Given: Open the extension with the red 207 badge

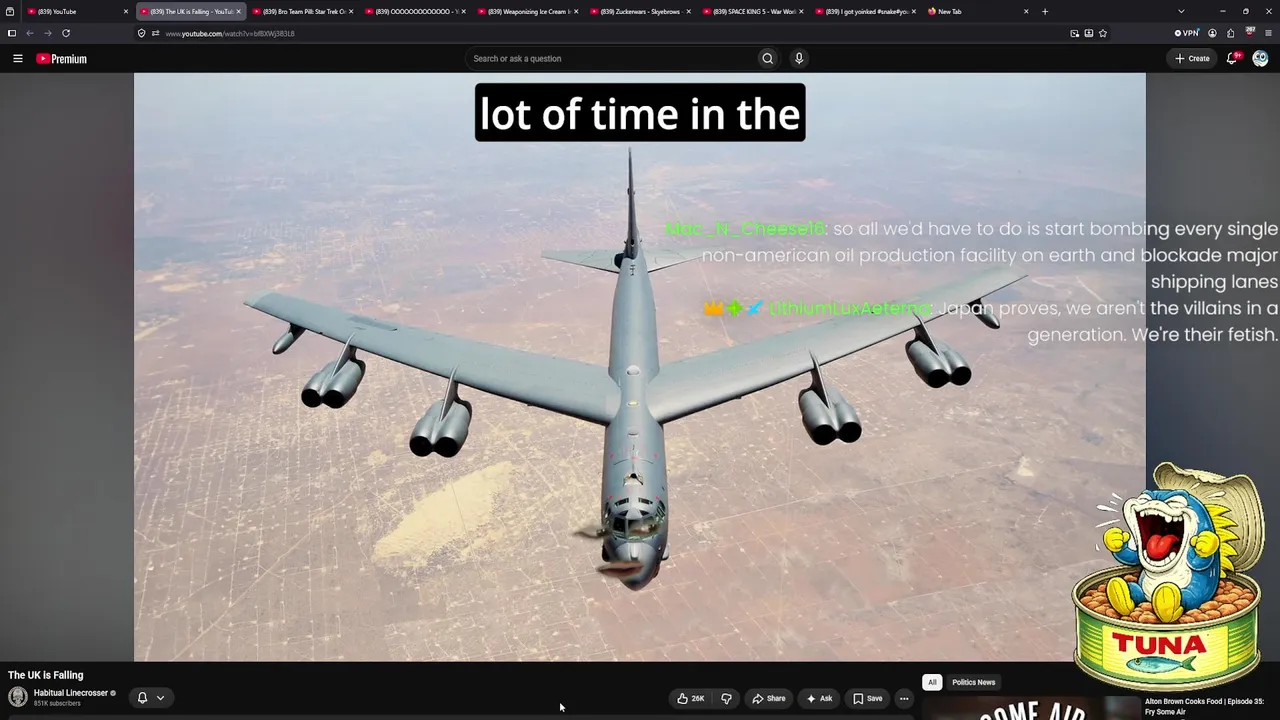Looking at the screenshot, I should [1250, 33].
